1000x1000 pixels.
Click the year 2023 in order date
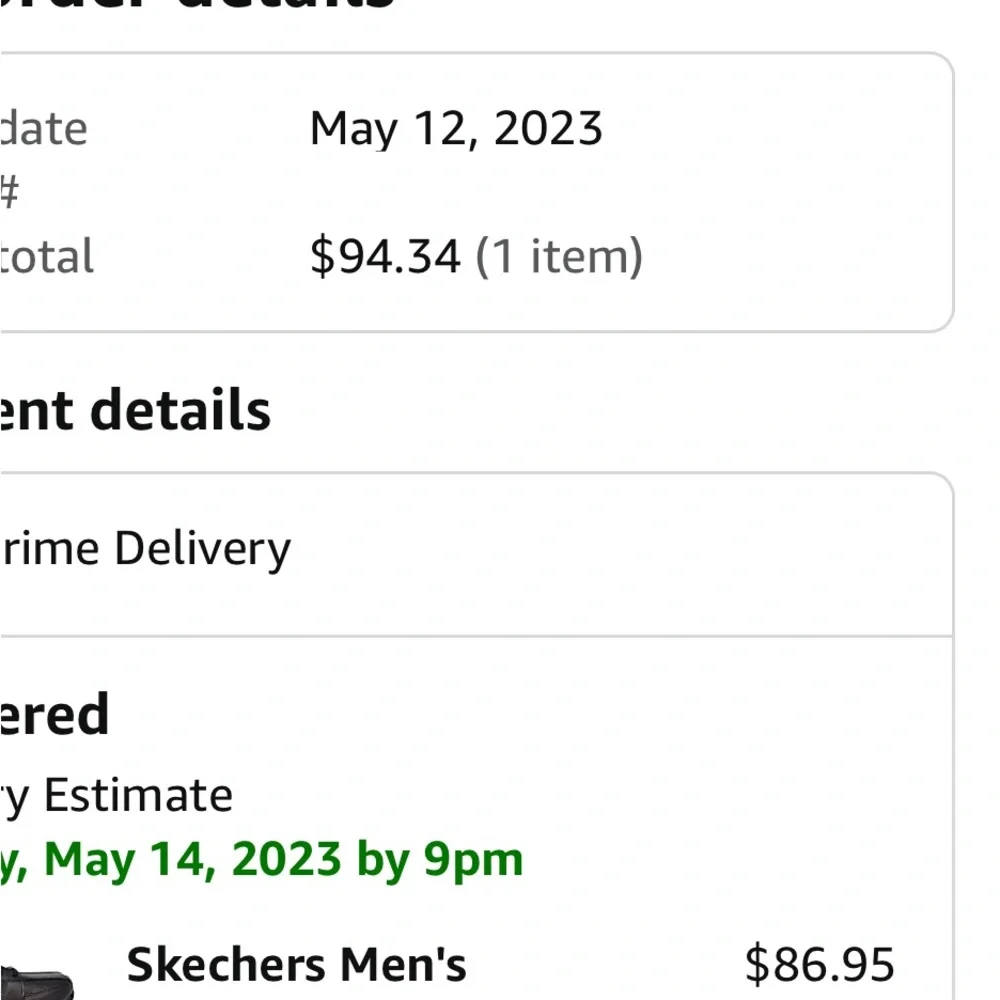click(548, 129)
